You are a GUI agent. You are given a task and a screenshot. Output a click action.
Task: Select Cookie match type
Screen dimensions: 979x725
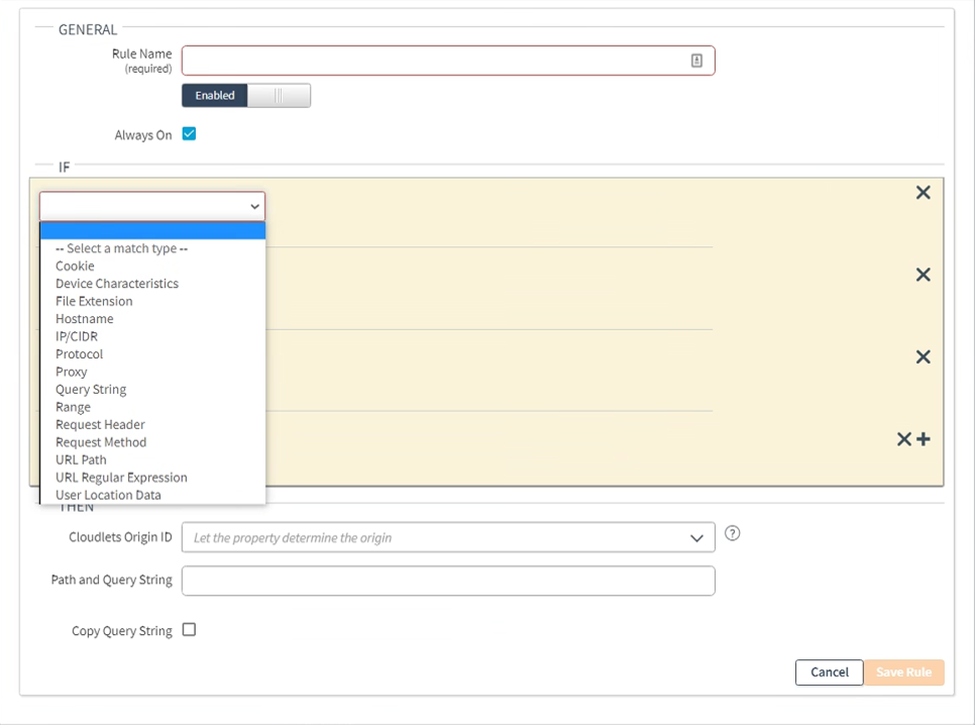click(x=153, y=266)
